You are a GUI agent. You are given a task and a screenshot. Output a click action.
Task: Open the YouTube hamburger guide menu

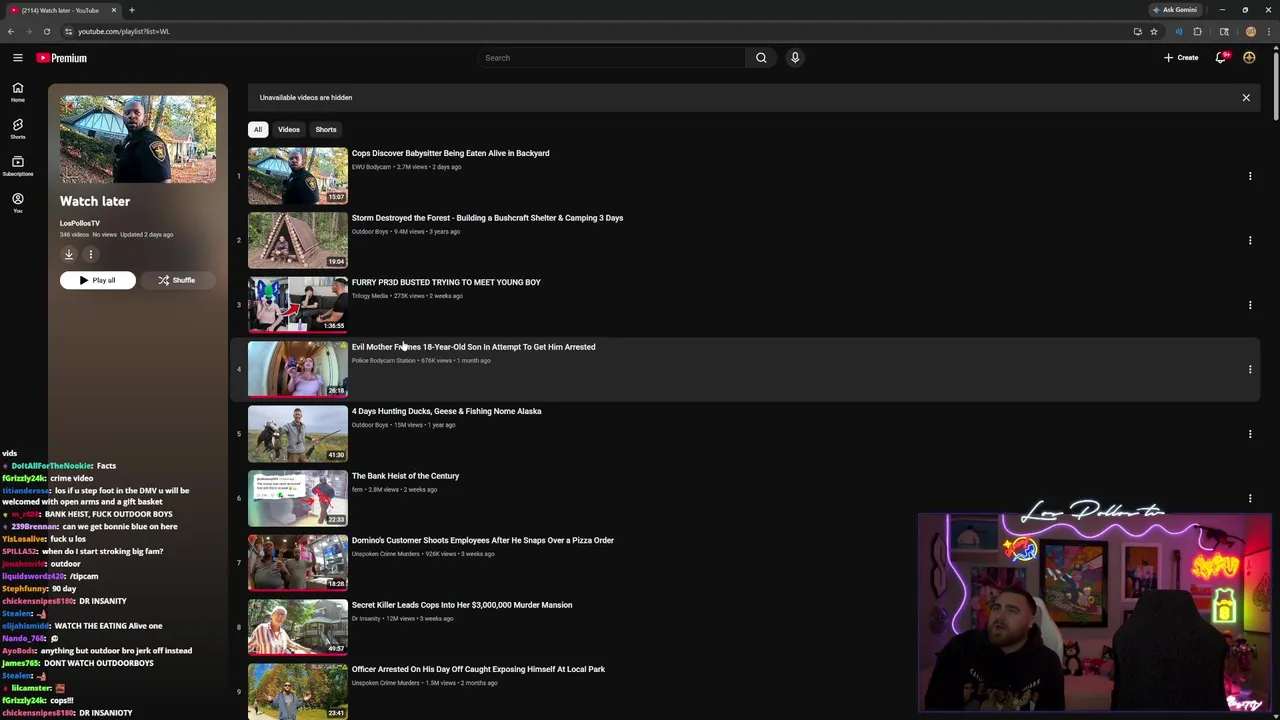click(17, 58)
